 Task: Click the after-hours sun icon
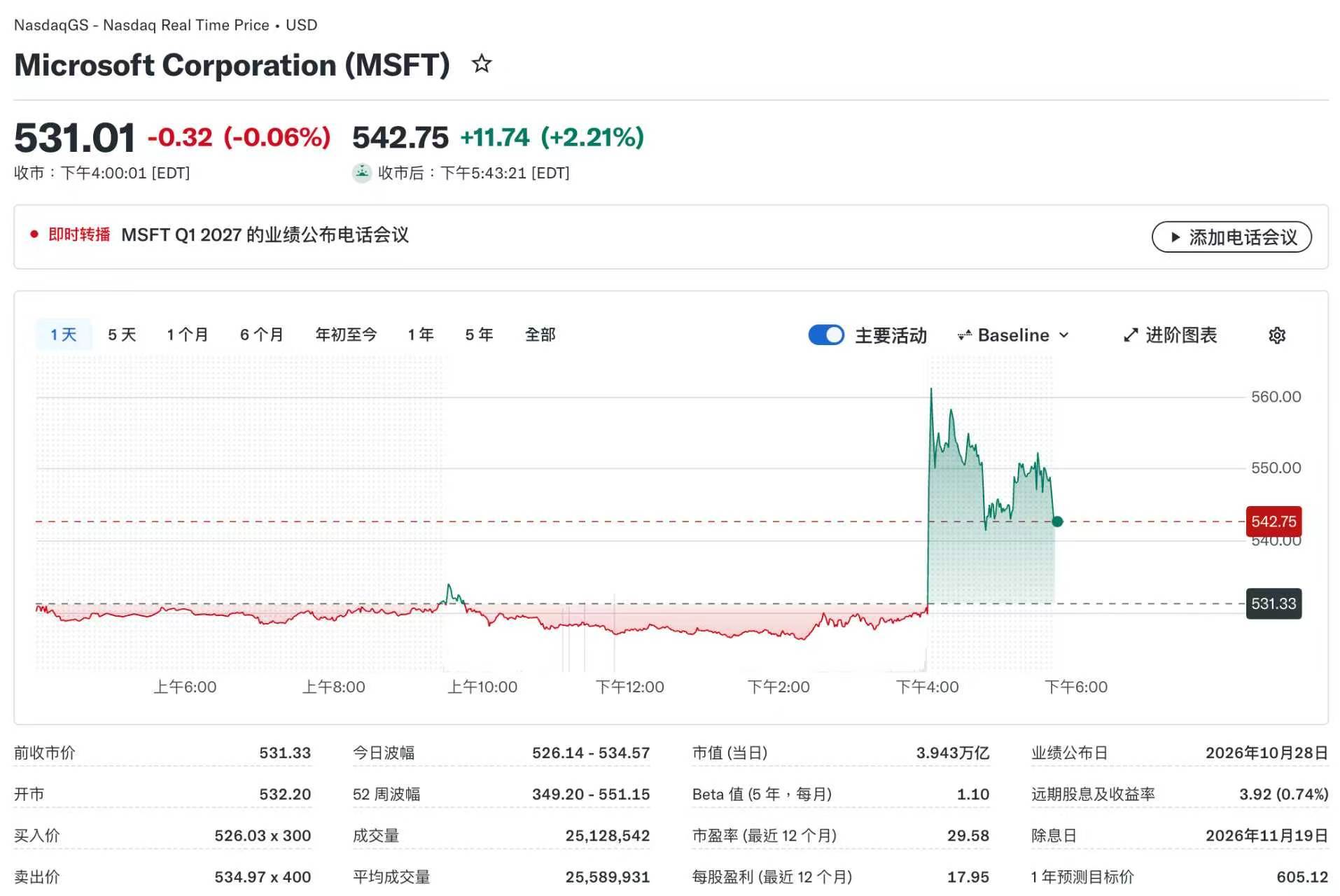point(361,172)
